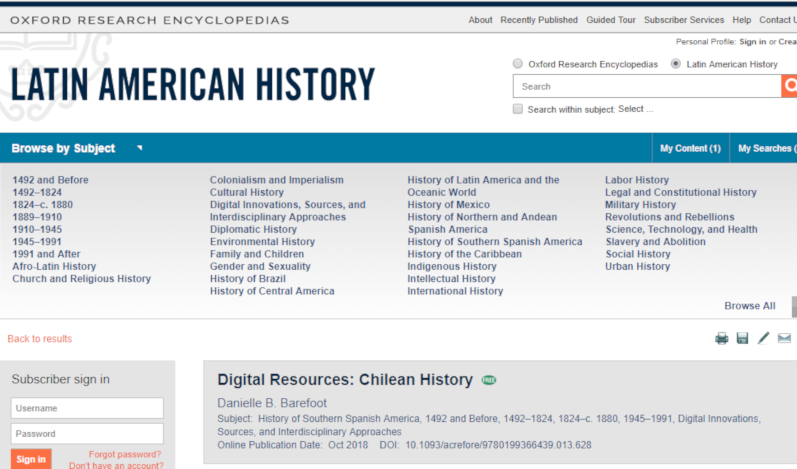
Task: Open Labor History
Action: [637, 180]
